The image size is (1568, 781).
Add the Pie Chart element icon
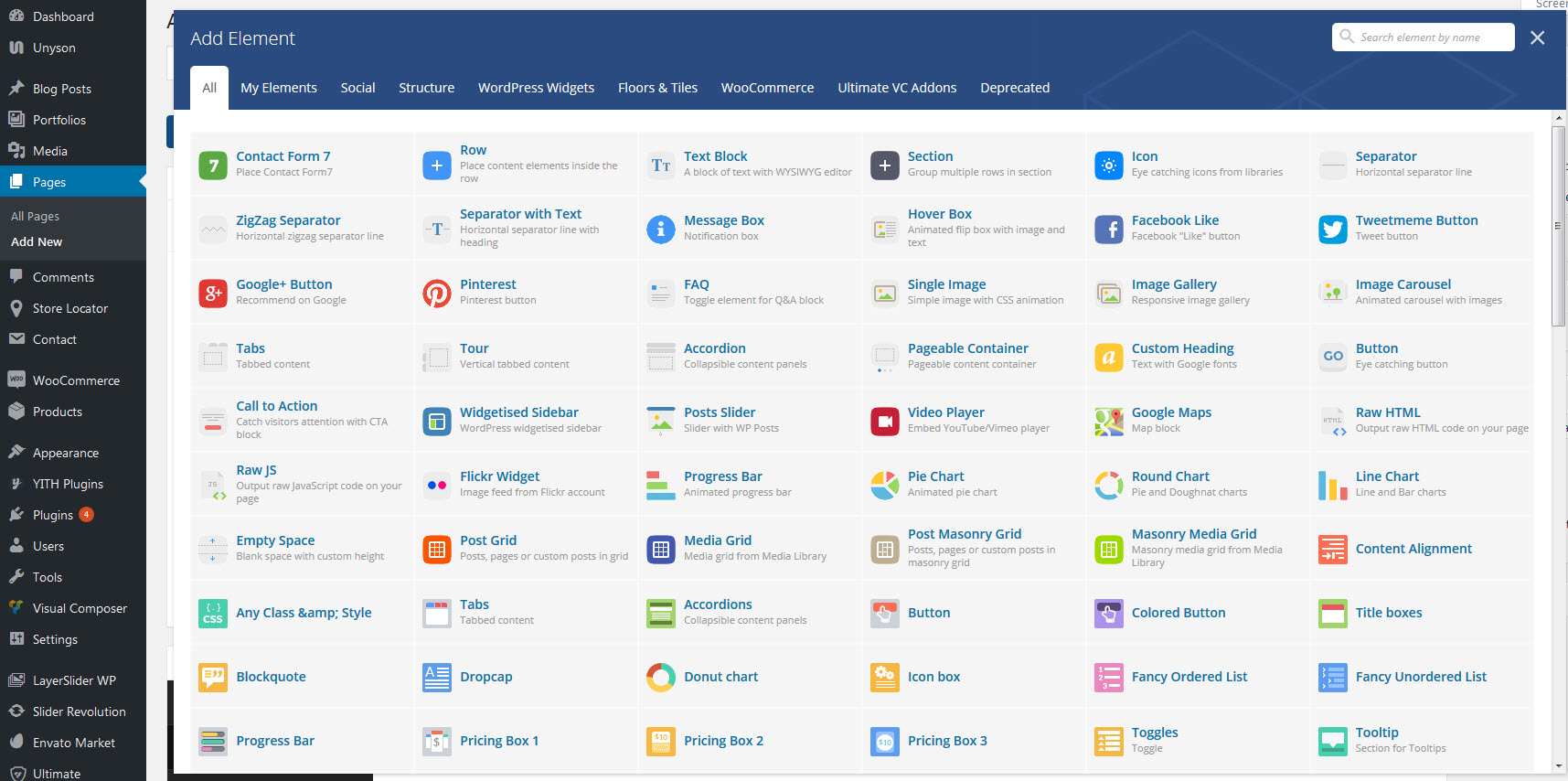(884, 486)
